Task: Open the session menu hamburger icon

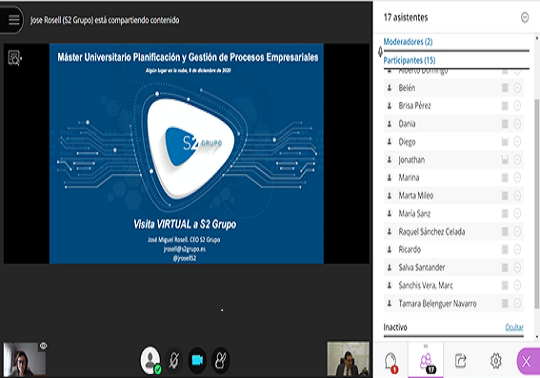Action: [14, 20]
